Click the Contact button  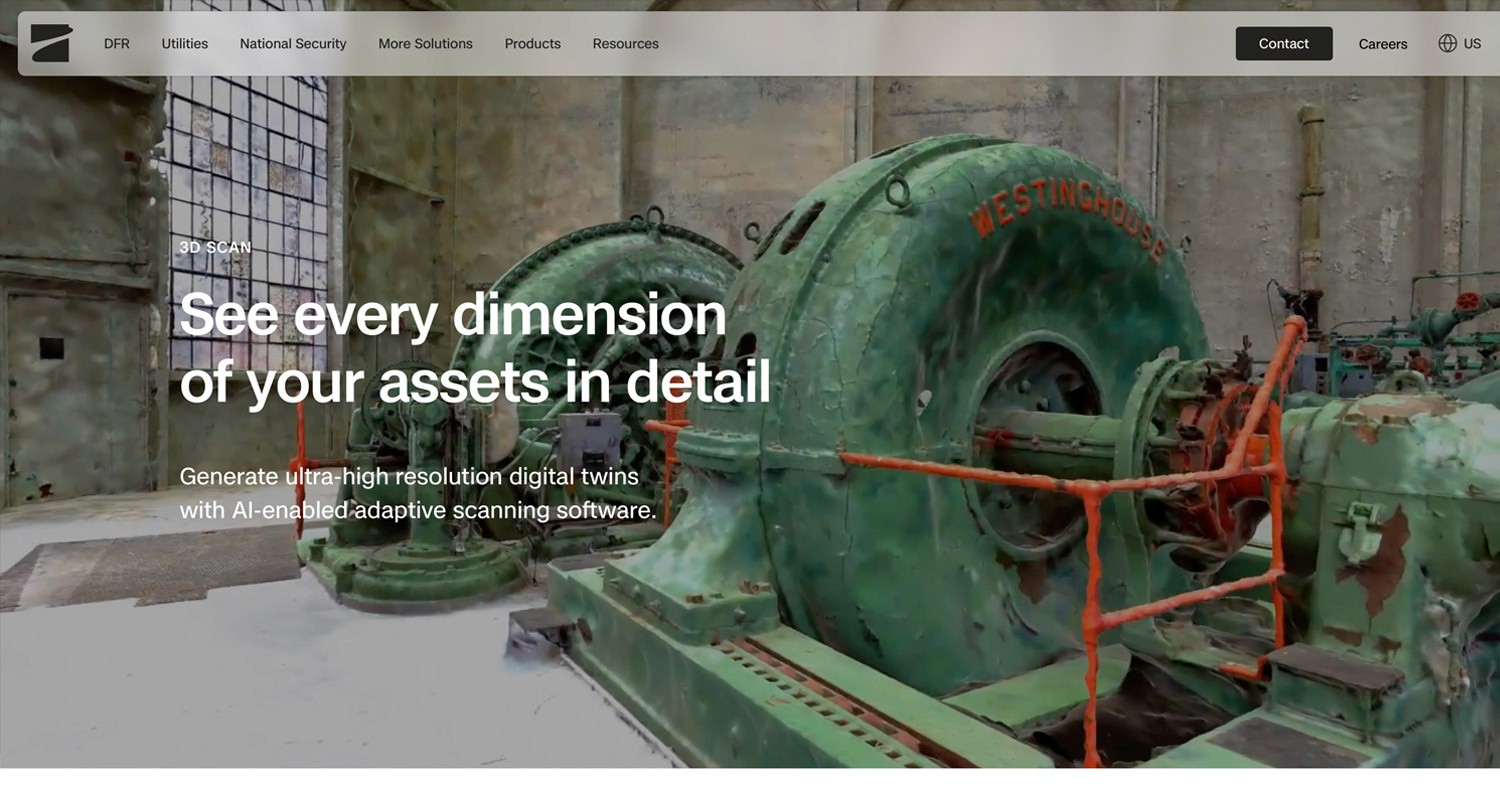[1283, 43]
